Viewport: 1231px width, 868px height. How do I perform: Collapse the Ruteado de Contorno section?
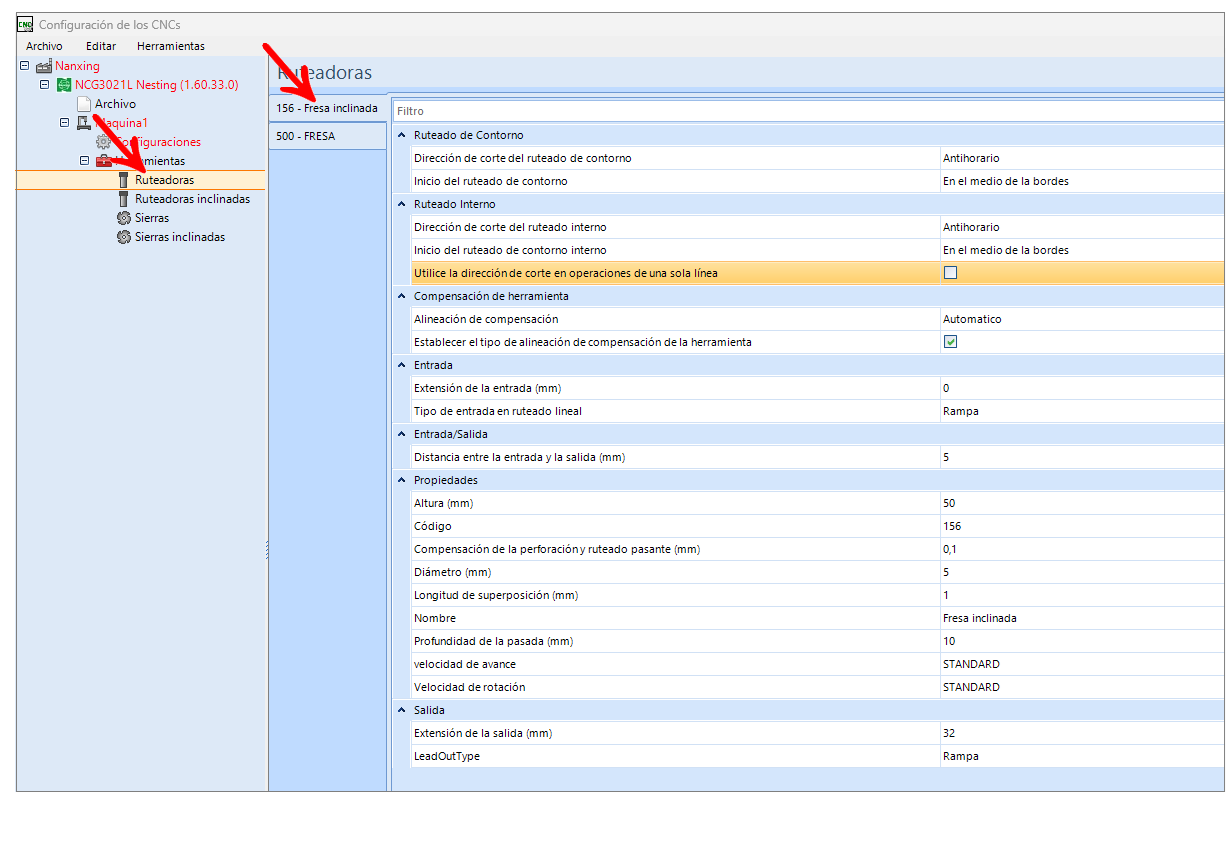pyautogui.click(x=401, y=135)
